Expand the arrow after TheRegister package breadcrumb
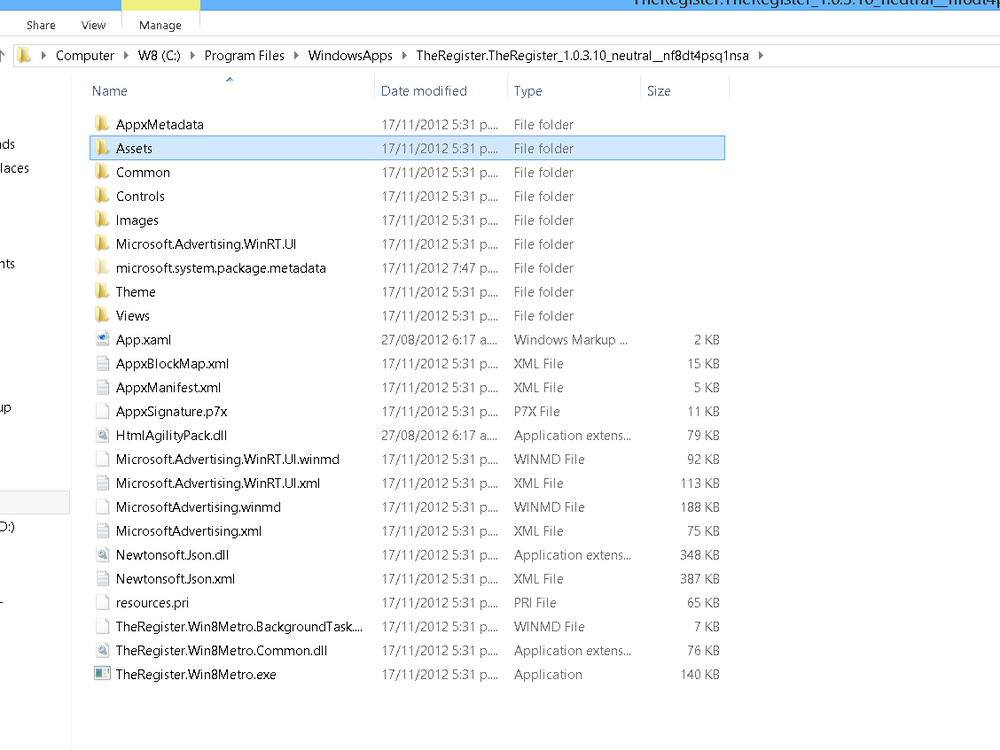 pos(761,55)
